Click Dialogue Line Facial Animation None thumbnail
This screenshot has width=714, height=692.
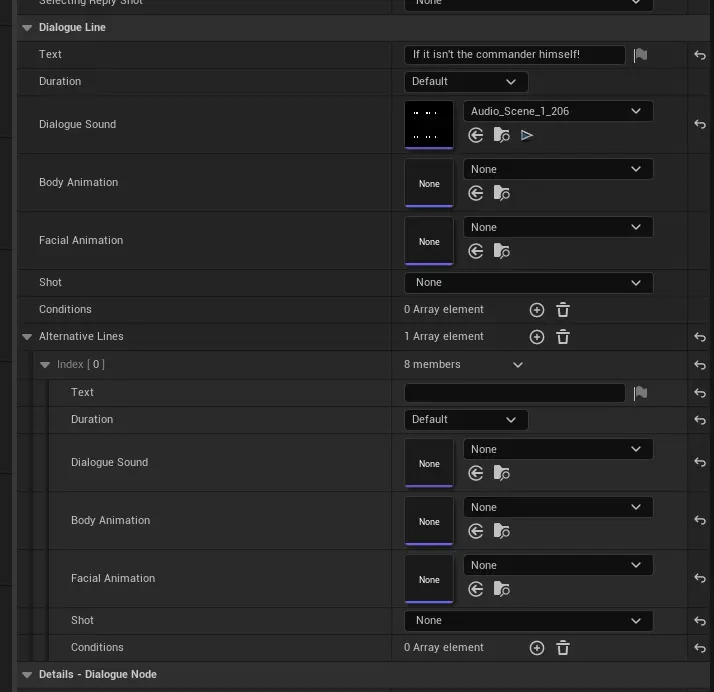point(429,241)
